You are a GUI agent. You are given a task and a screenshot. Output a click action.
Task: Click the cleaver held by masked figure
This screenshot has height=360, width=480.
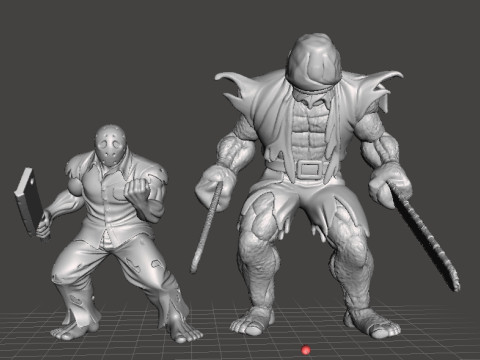(28, 202)
